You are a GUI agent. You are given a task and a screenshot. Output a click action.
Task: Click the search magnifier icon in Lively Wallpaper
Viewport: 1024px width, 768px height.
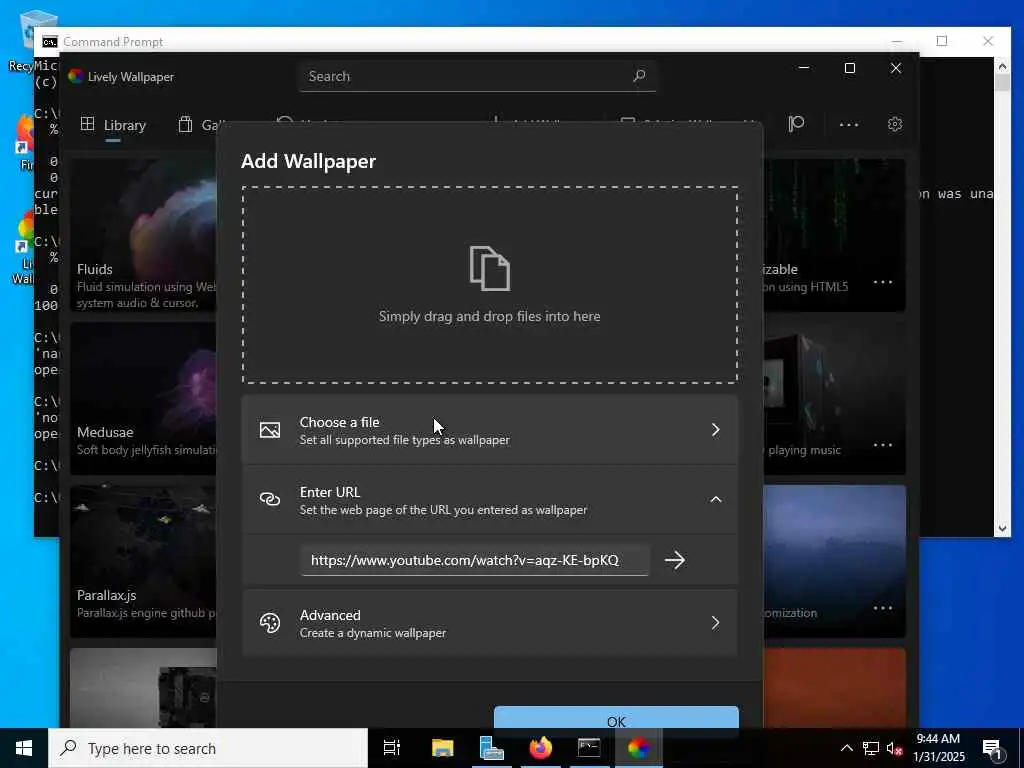pyautogui.click(x=639, y=76)
